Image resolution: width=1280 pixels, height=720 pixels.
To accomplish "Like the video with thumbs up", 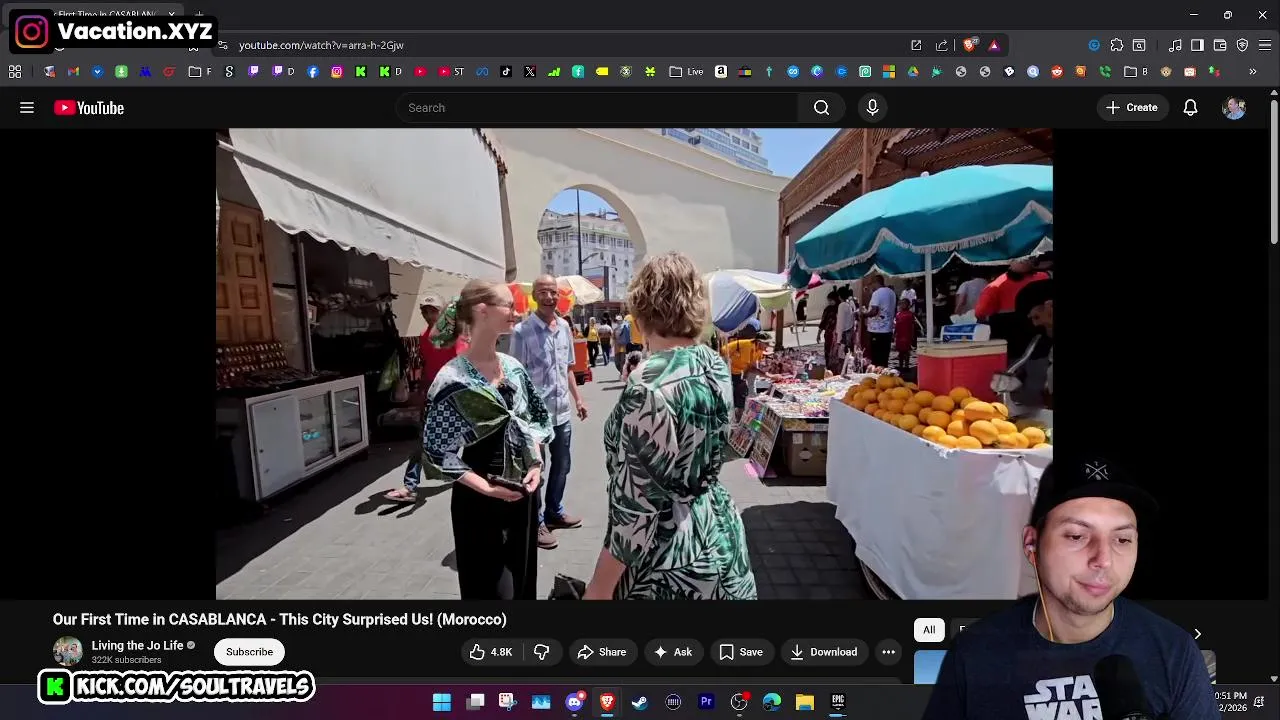I will pyautogui.click(x=490, y=652).
